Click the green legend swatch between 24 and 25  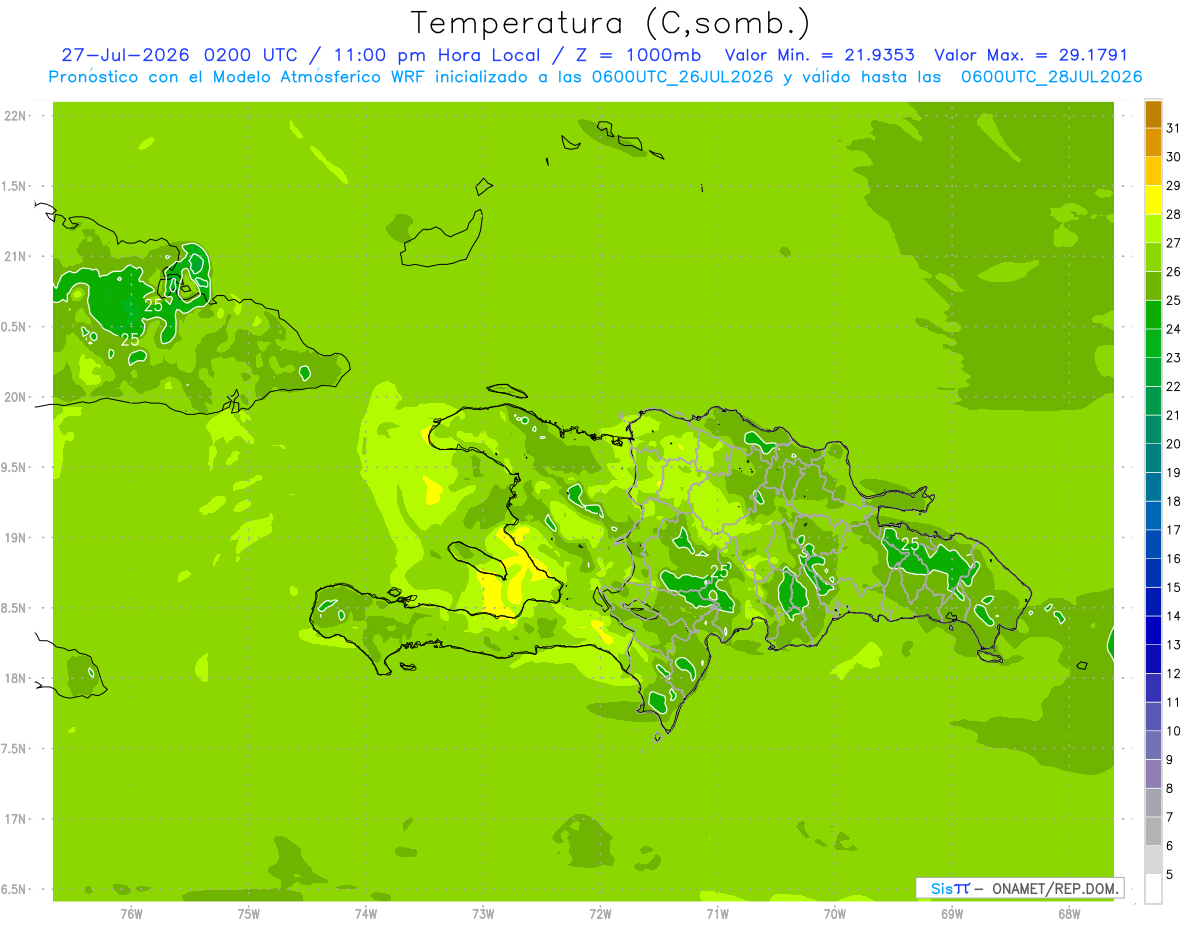click(x=1153, y=315)
